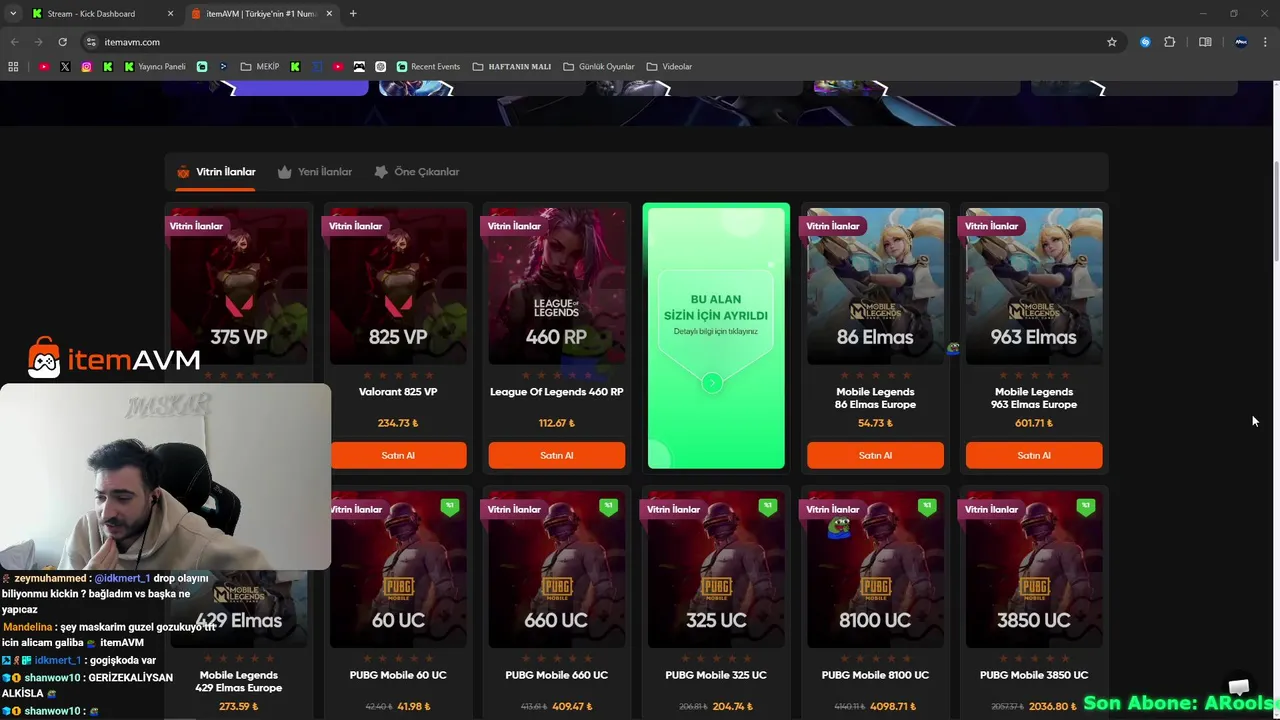Screen dimensions: 1280x720
Task: Click the arrow circle on green banner
Action: [x=712, y=382]
